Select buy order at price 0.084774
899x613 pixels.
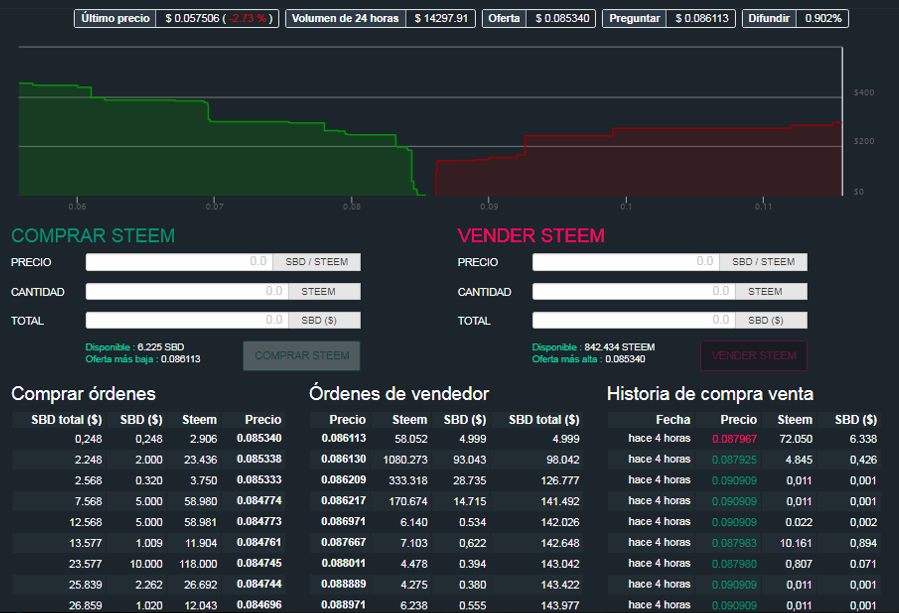click(148, 501)
